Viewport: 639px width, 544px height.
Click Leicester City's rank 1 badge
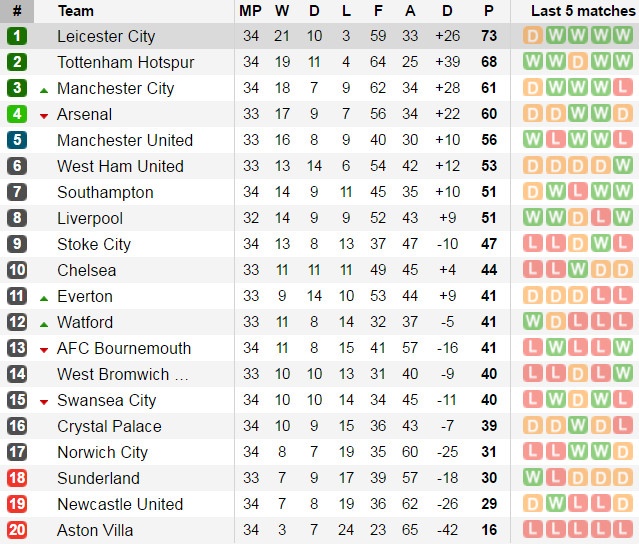pos(17,36)
